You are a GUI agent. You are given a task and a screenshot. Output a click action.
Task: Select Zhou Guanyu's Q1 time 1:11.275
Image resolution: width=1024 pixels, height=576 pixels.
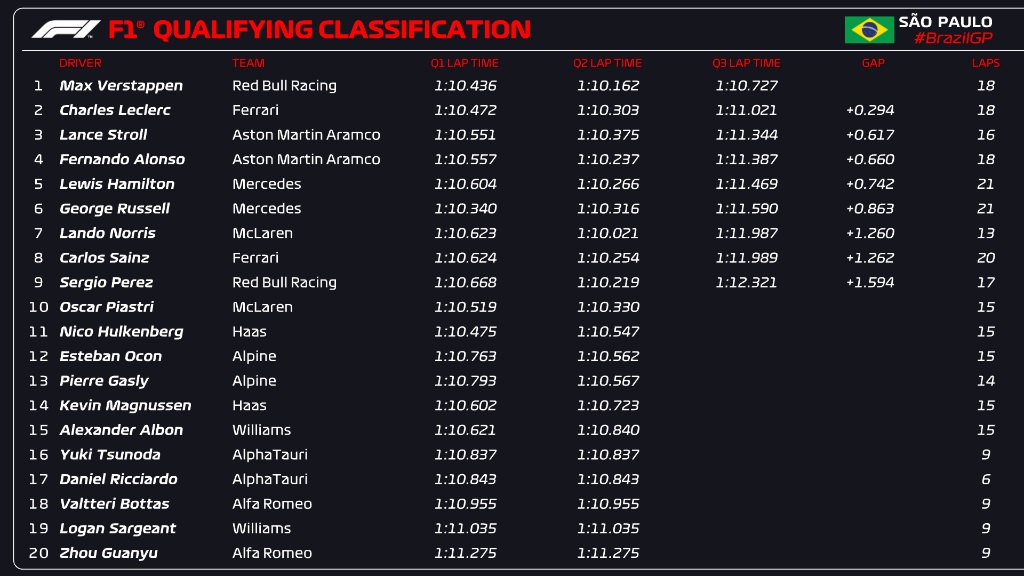pos(465,553)
